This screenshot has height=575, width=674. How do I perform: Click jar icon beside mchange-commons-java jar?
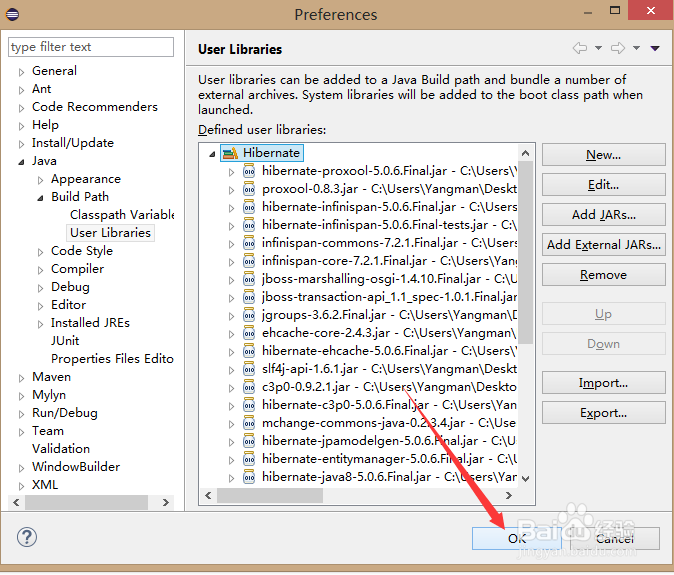click(x=249, y=423)
